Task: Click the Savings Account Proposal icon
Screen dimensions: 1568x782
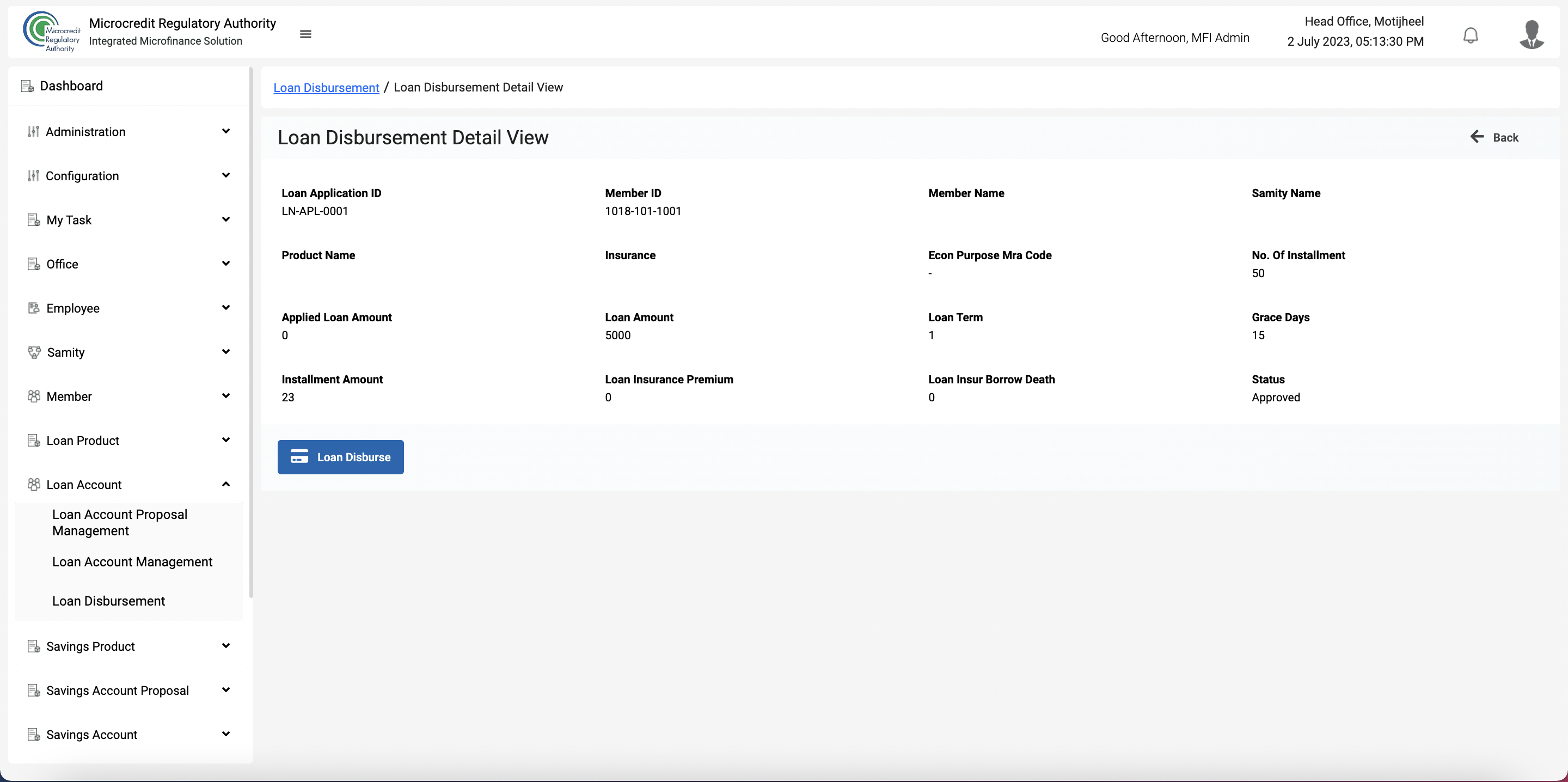Action: click(33, 690)
